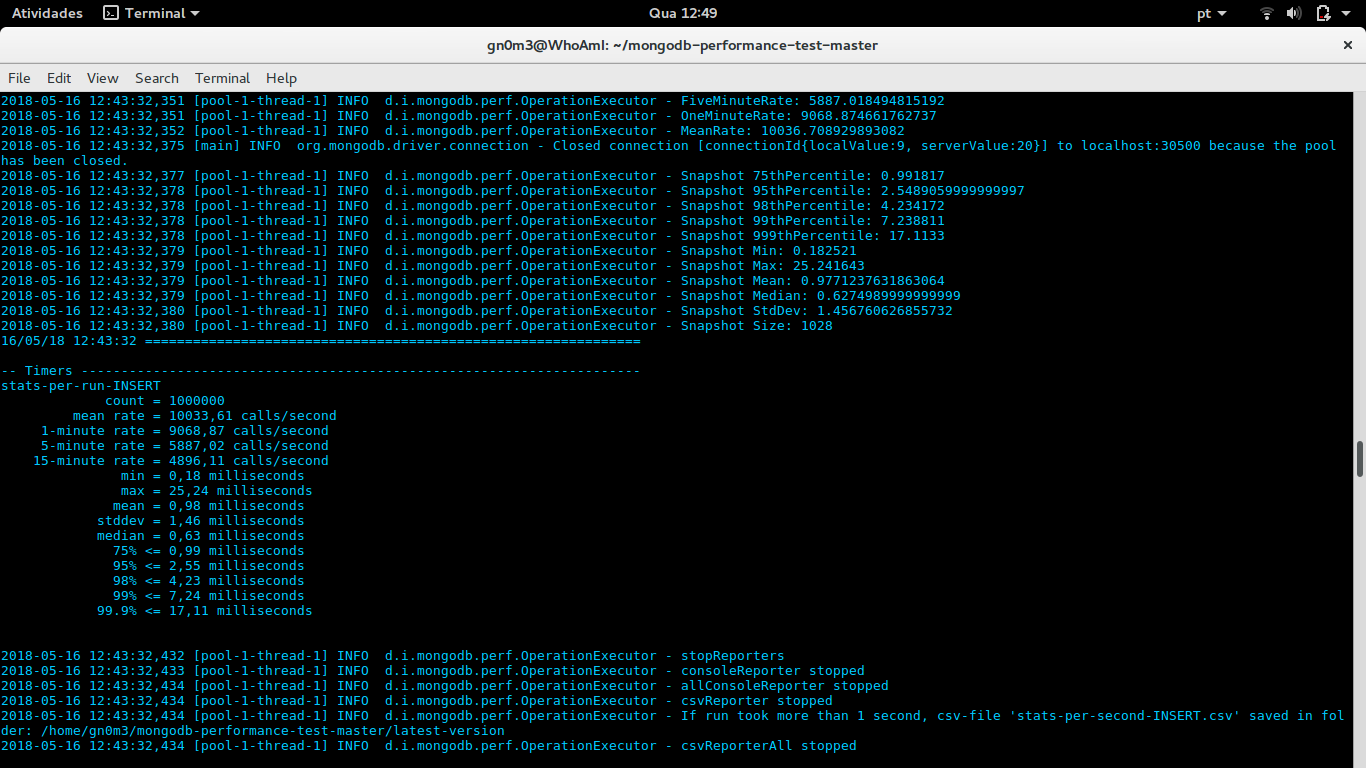The height and width of the screenshot is (768, 1366).
Task: Click 'stats-per-run-INSERT' heading
Action: pos(81,386)
